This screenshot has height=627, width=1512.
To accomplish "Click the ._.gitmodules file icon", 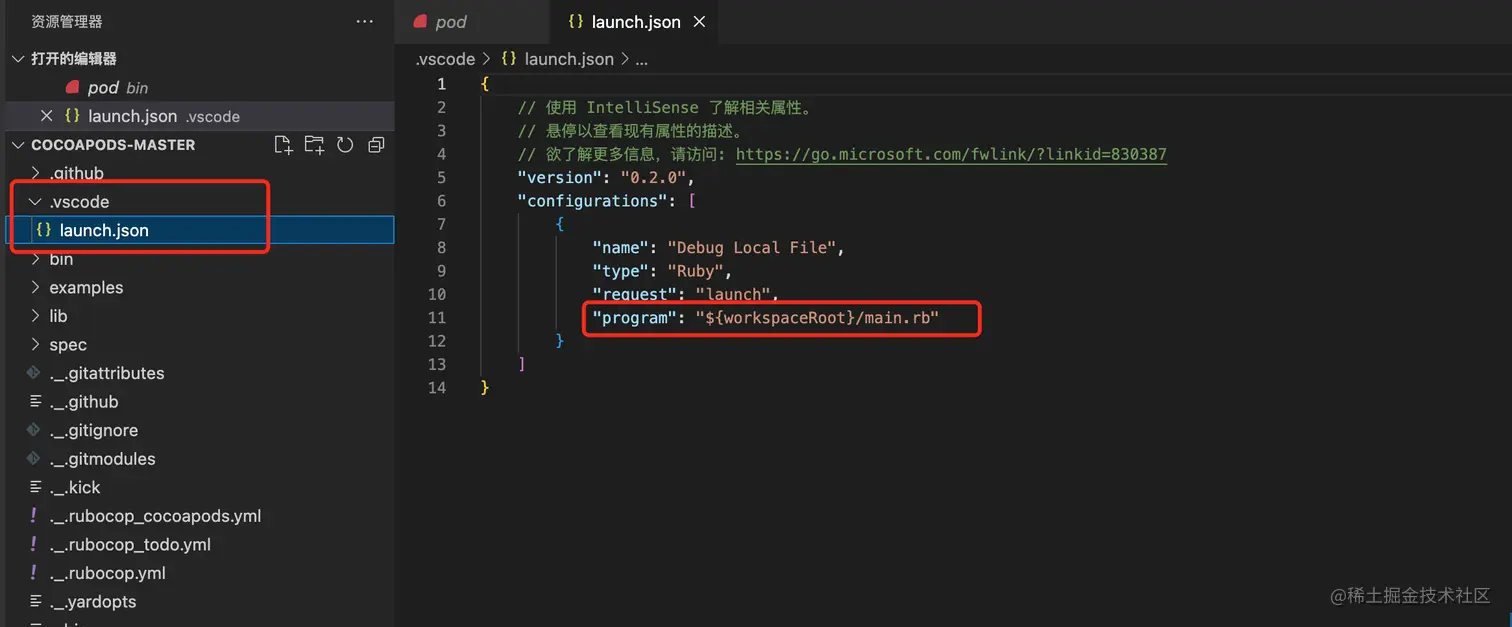I will (x=34, y=459).
